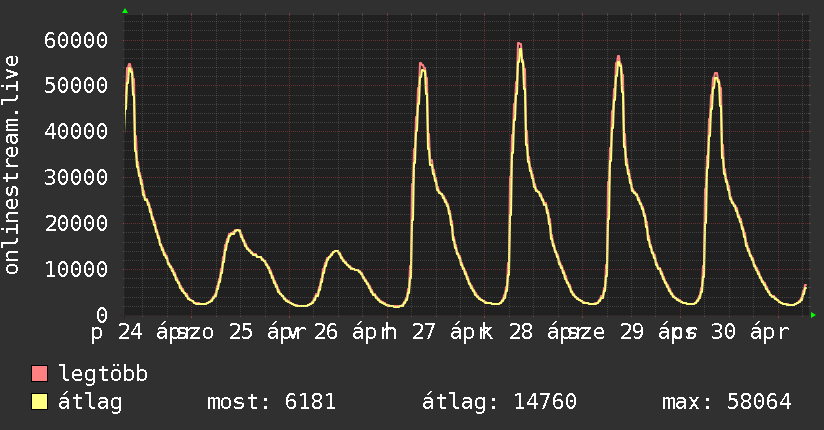The image size is (824, 430).
Task: Click the 10000 y-axis label
Action: click(x=76, y=269)
